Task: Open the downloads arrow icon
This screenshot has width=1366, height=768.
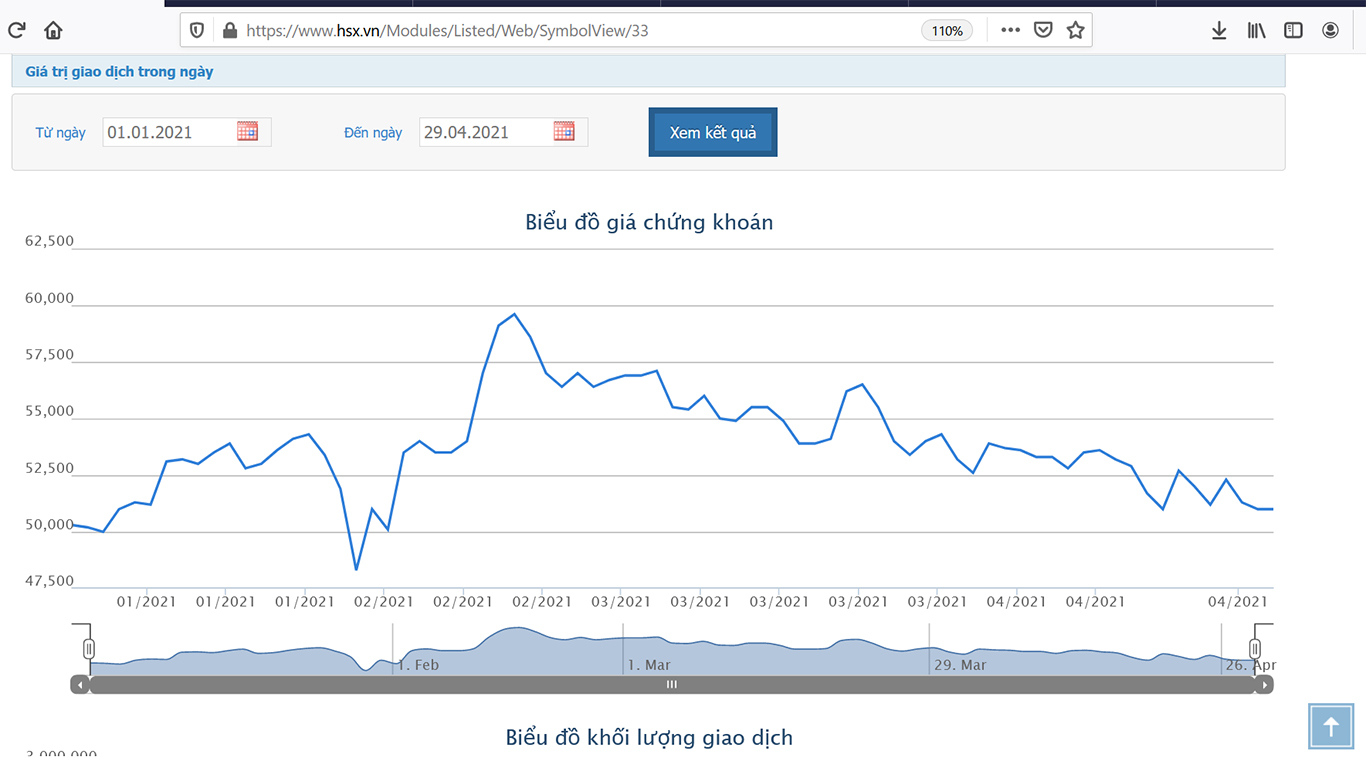Action: click(1219, 30)
